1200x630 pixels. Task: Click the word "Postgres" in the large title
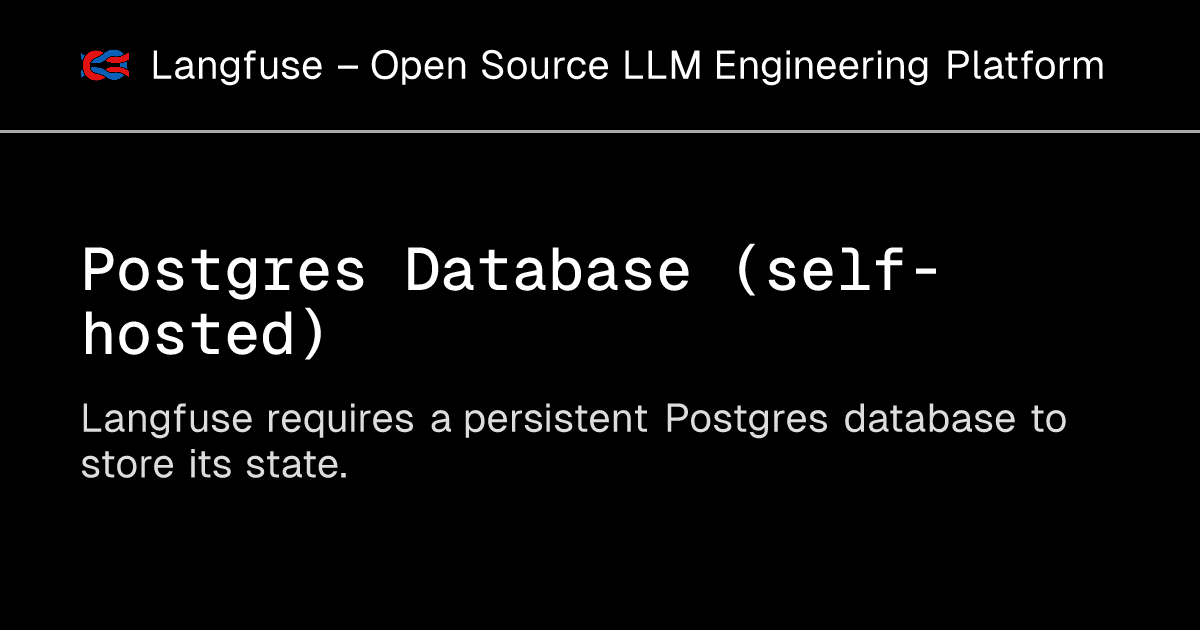pyautogui.click(x=224, y=272)
